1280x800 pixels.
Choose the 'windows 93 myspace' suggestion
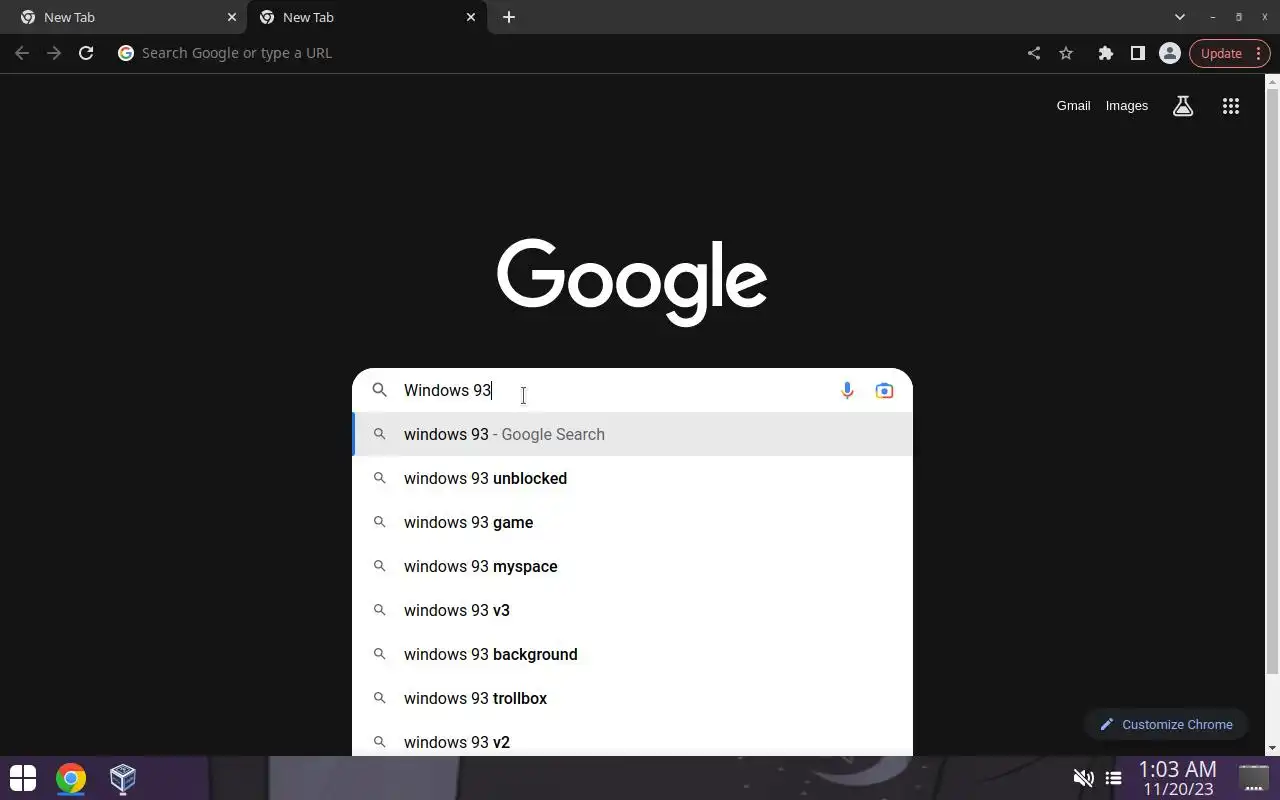[x=632, y=566]
